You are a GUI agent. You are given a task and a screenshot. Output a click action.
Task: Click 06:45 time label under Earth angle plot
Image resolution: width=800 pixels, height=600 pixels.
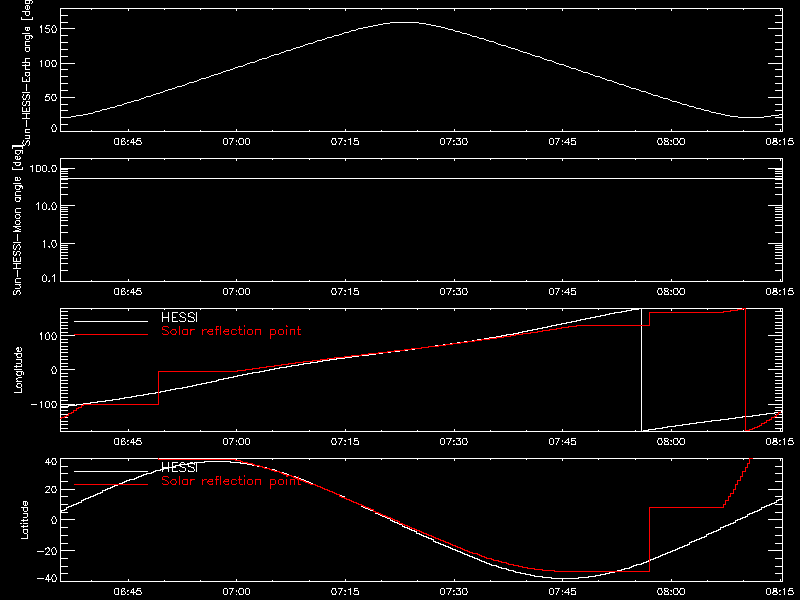coord(128,141)
